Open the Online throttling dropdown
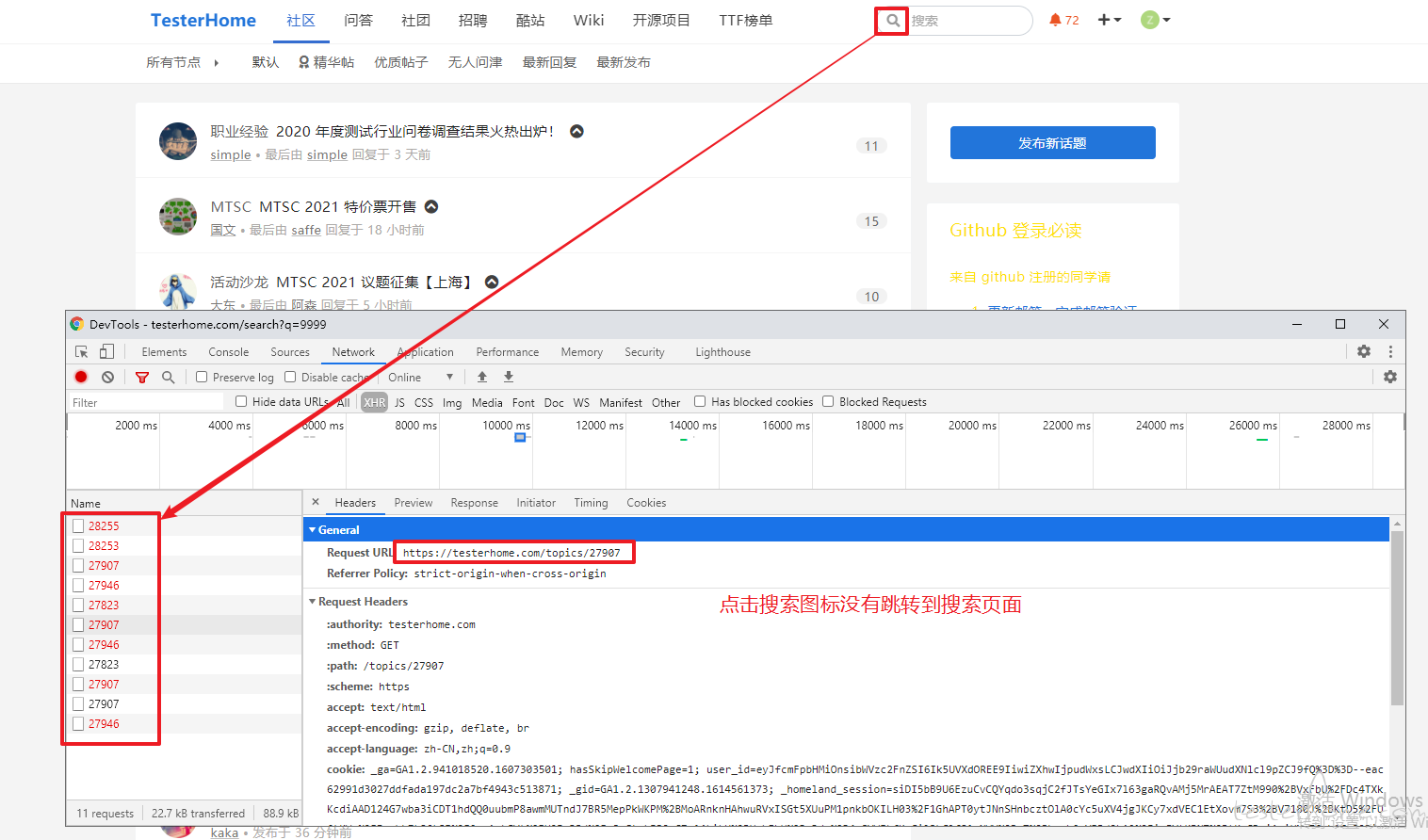The height and width of the screenshot is (840, 1428). coord(421,377)
